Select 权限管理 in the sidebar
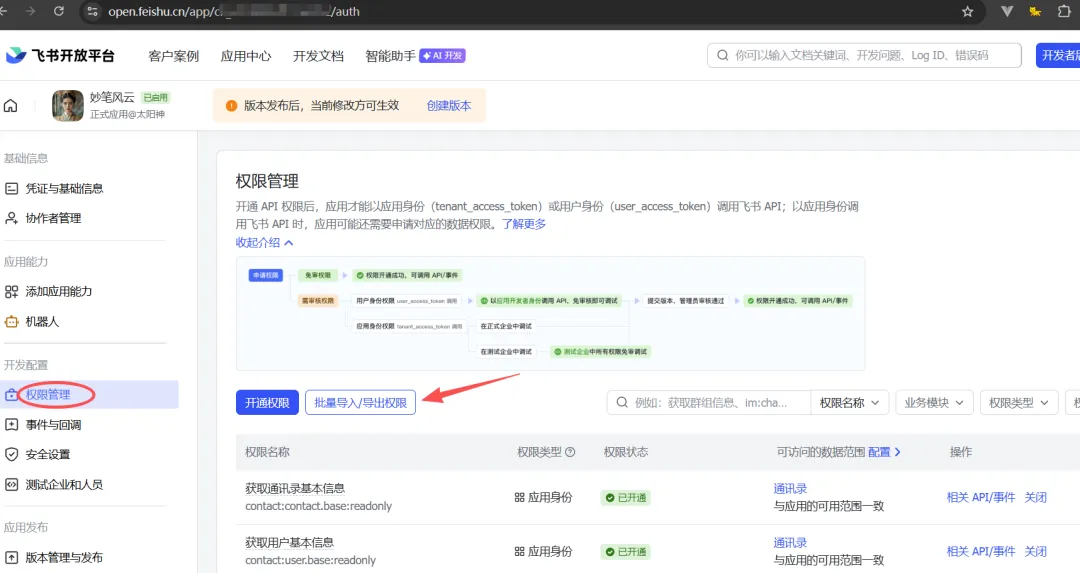This screenshot has height=573, width=1080. [x=90, y=395]
